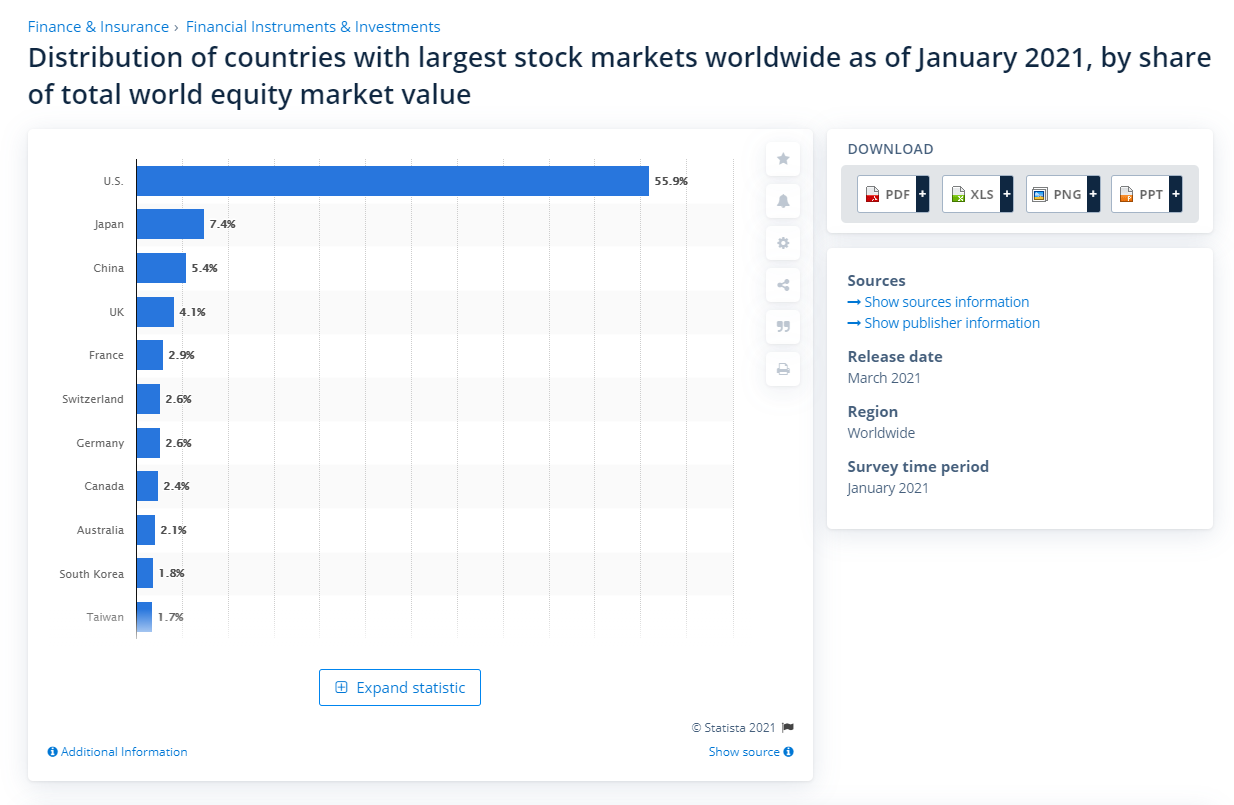Image resolution: width=1234 pixels, height=805 pixels.
Task: Click the print icon
Action: click(x=783, y=369)
